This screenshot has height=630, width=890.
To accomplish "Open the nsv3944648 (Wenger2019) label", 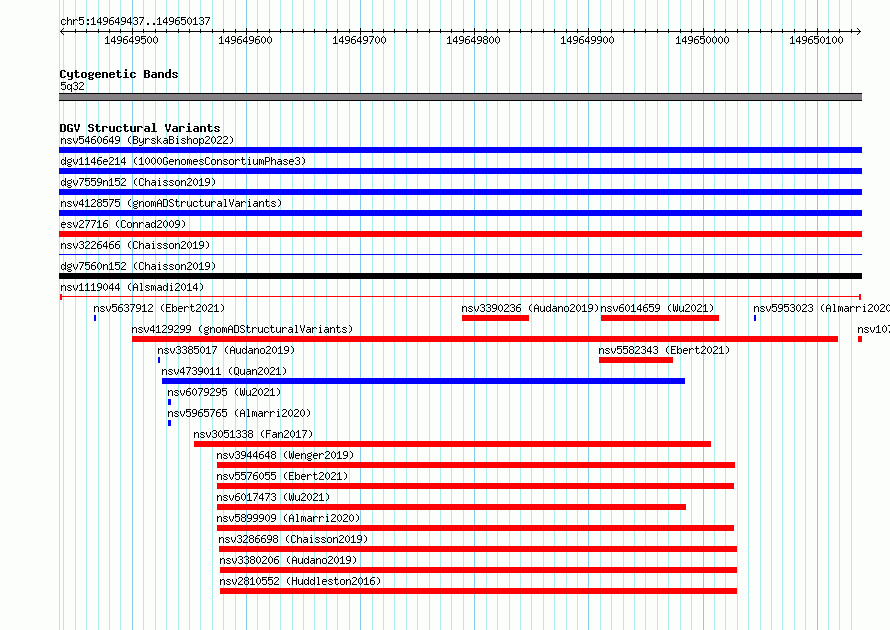I will pos(285,455).
